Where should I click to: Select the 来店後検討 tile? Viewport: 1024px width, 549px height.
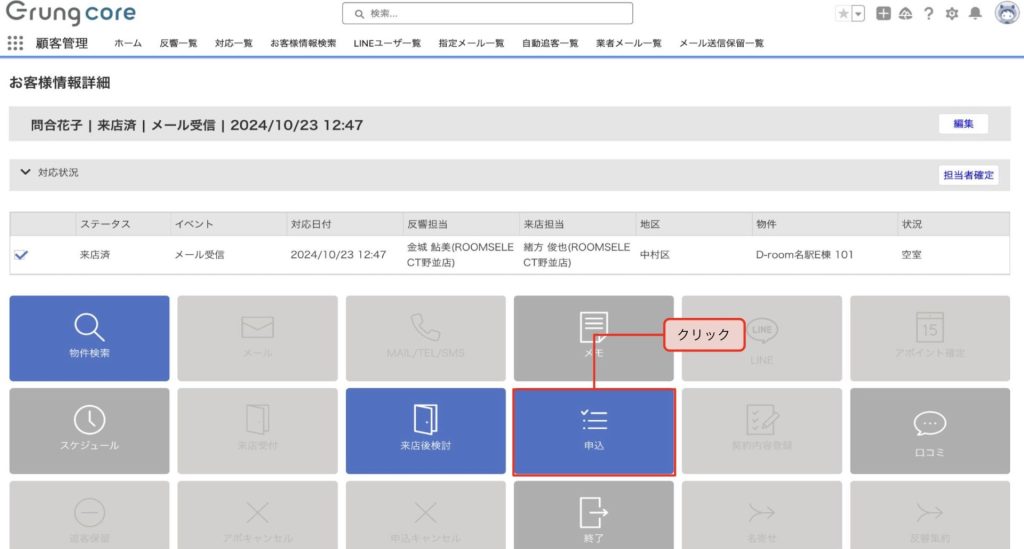point(425,430)
